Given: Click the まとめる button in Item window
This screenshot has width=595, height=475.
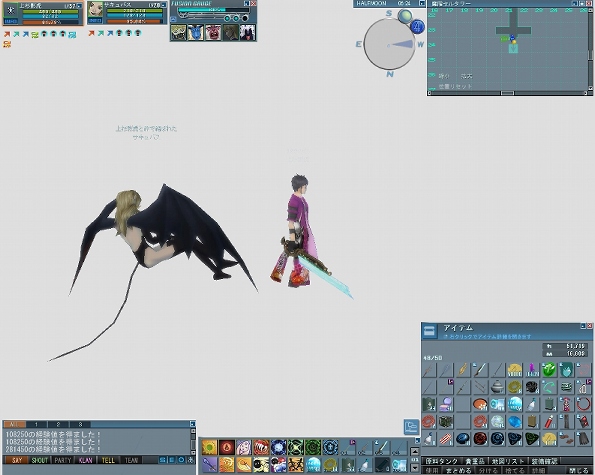Looking at the screenshot, I should click(x=460, y=471).
